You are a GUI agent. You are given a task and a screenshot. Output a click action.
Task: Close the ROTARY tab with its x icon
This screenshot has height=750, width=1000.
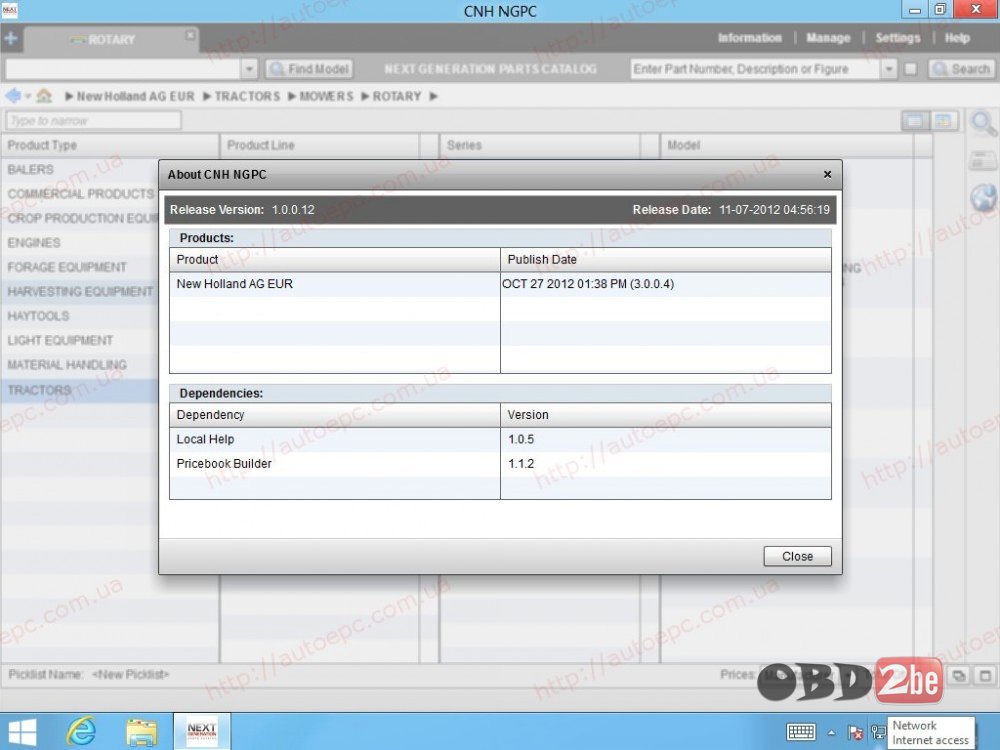pos(190,35)
